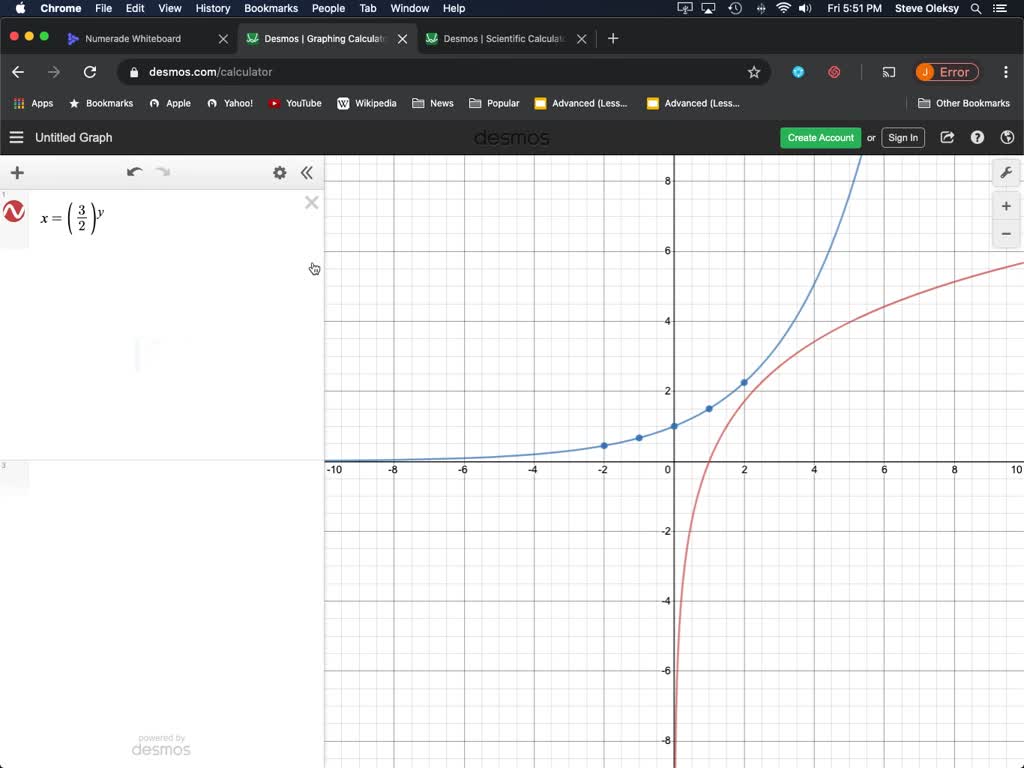Open the Bookmarks menu in menu bar
Viewport: 1024px width, 768px height.
(x=271, y=8)
